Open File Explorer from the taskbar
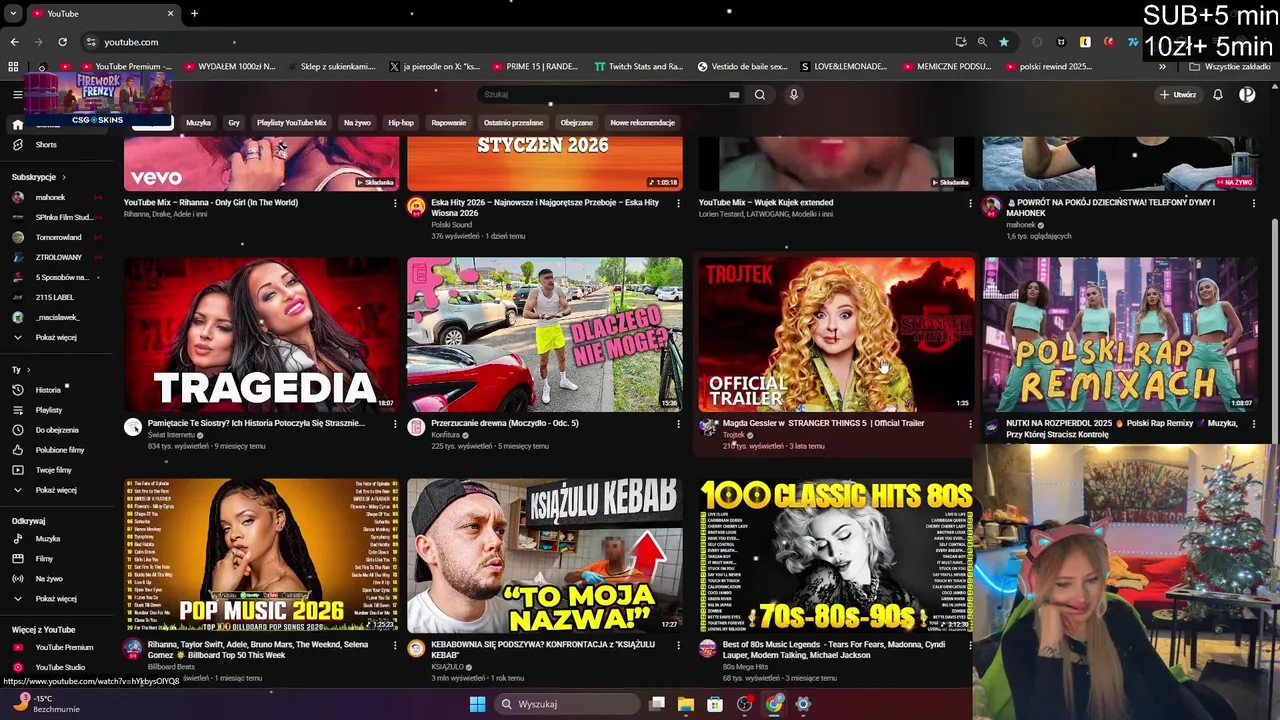 point(686,704)
